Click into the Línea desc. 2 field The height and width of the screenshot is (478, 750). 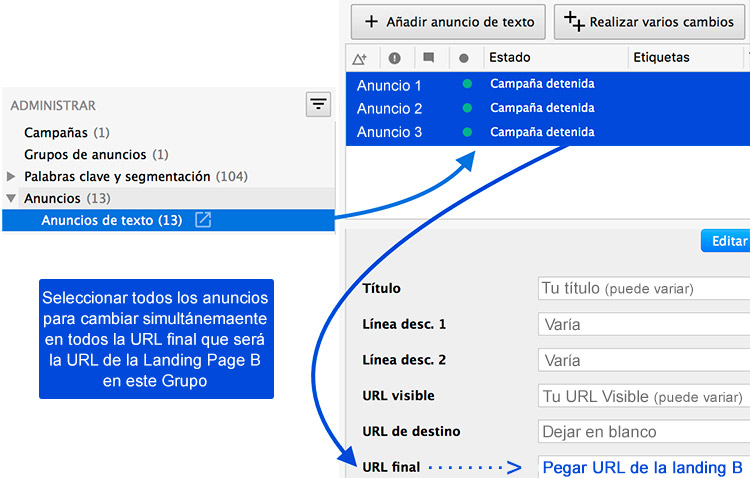pyautogui.click(x=644, y=360)
